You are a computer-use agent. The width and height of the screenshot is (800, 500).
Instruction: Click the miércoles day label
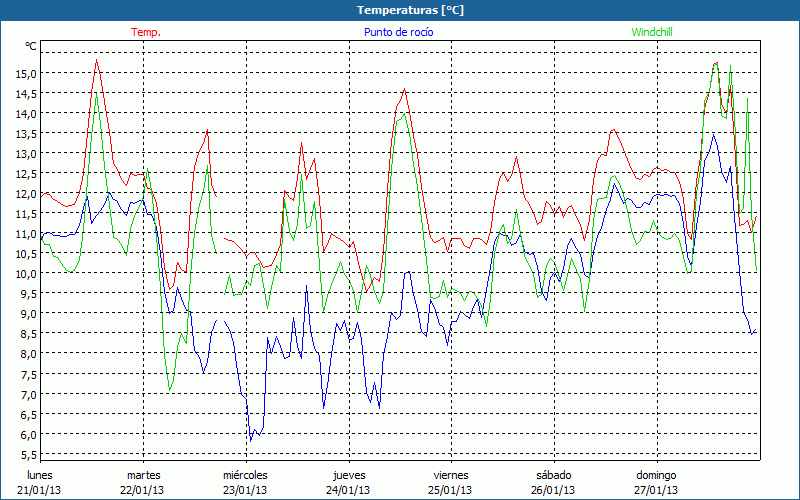pos(245,475)
